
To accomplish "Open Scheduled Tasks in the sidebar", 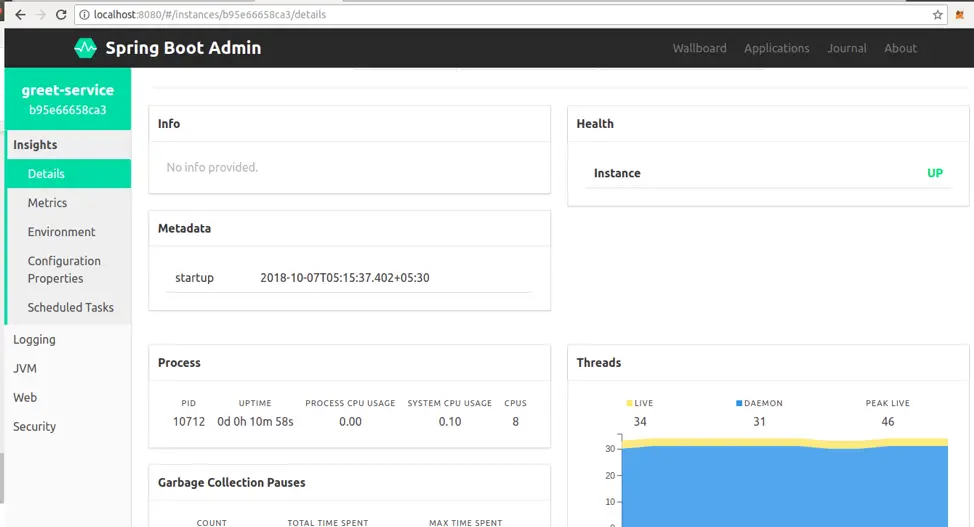I will [68, 307].
